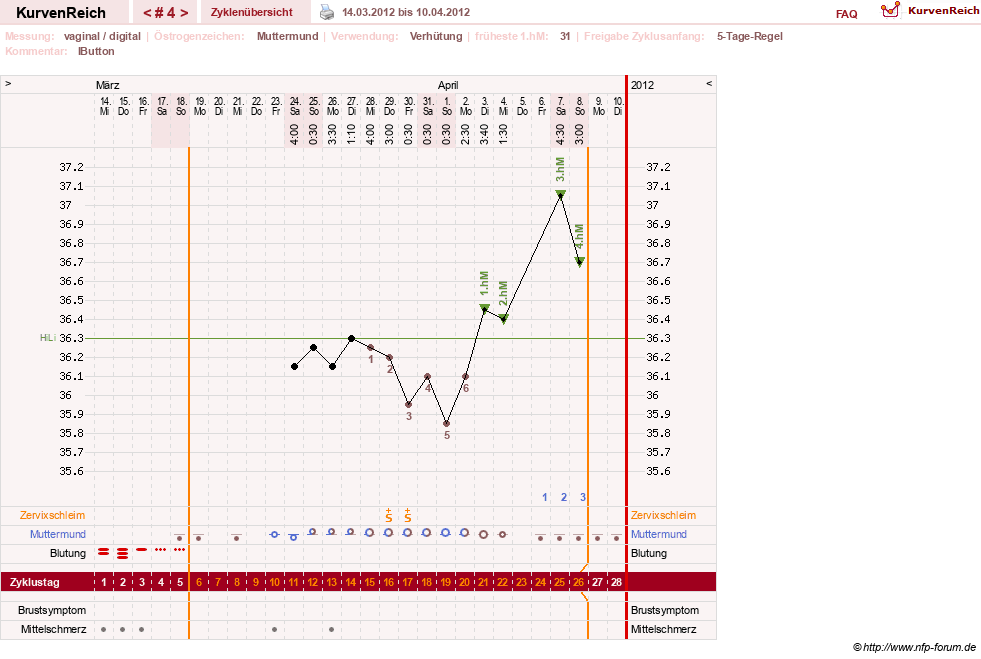Click Muttermund closed dot on cycle day 28
The image size is (981, 659).
[616, 537]
